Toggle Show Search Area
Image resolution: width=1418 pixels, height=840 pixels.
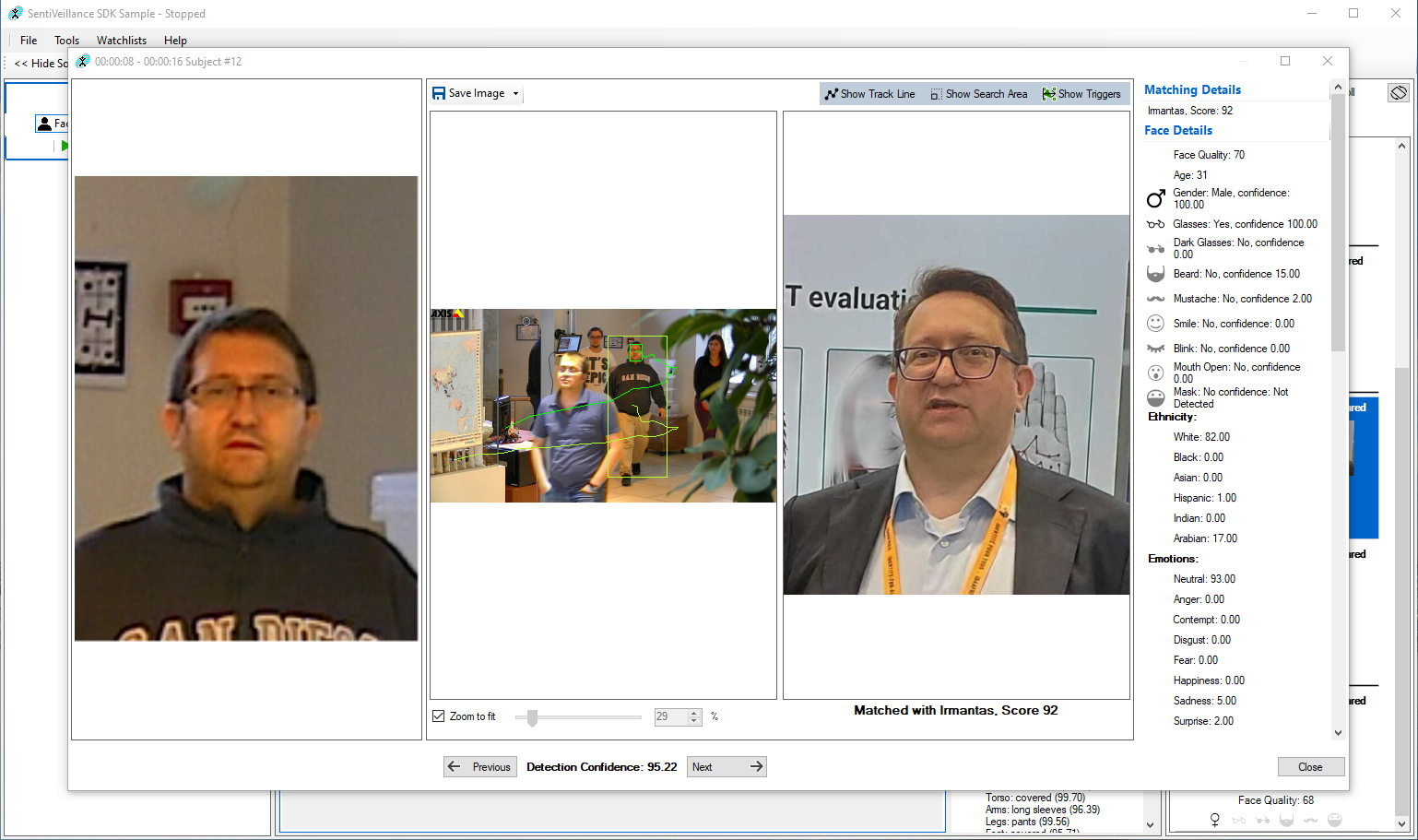tap(978, 94)
